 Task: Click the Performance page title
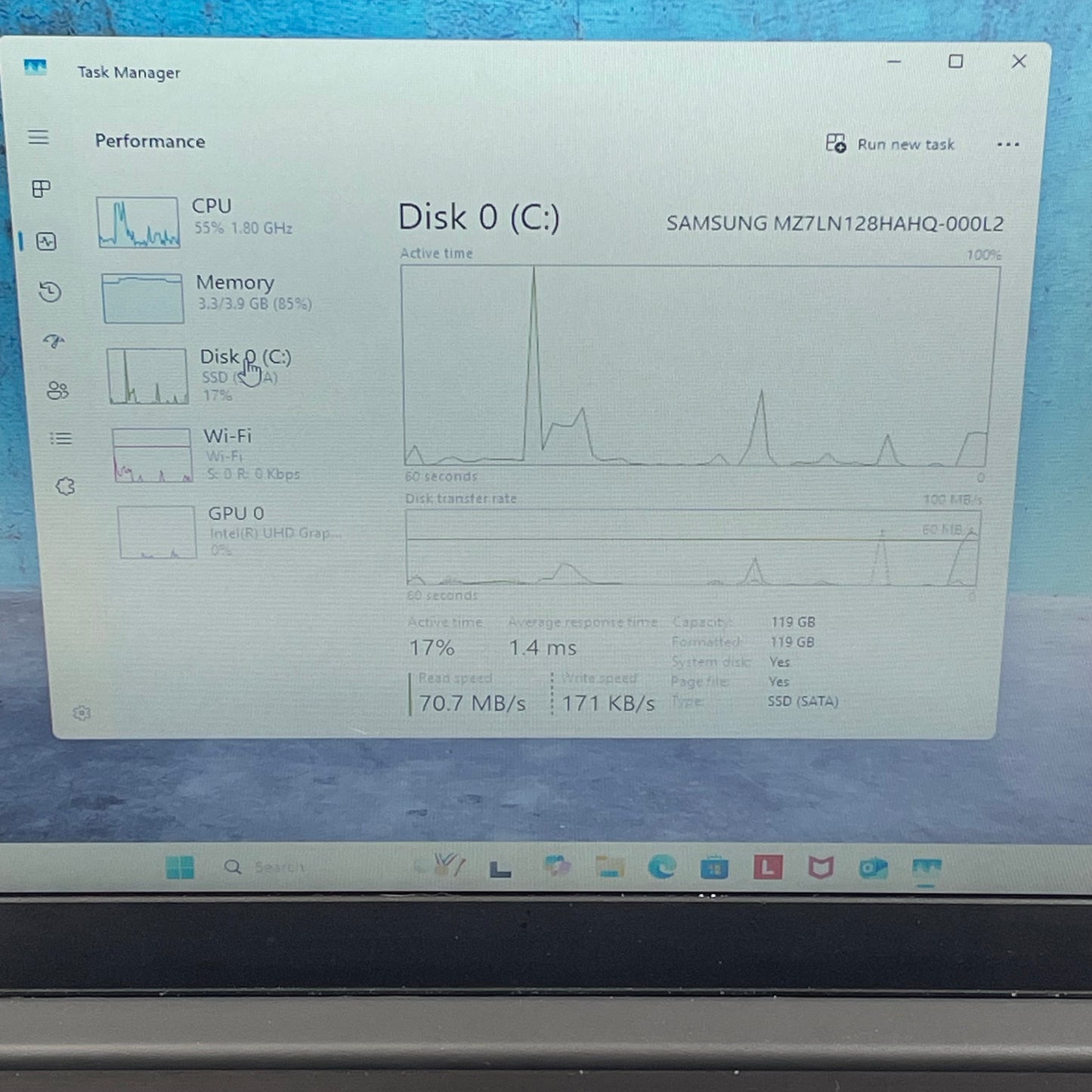150,141
